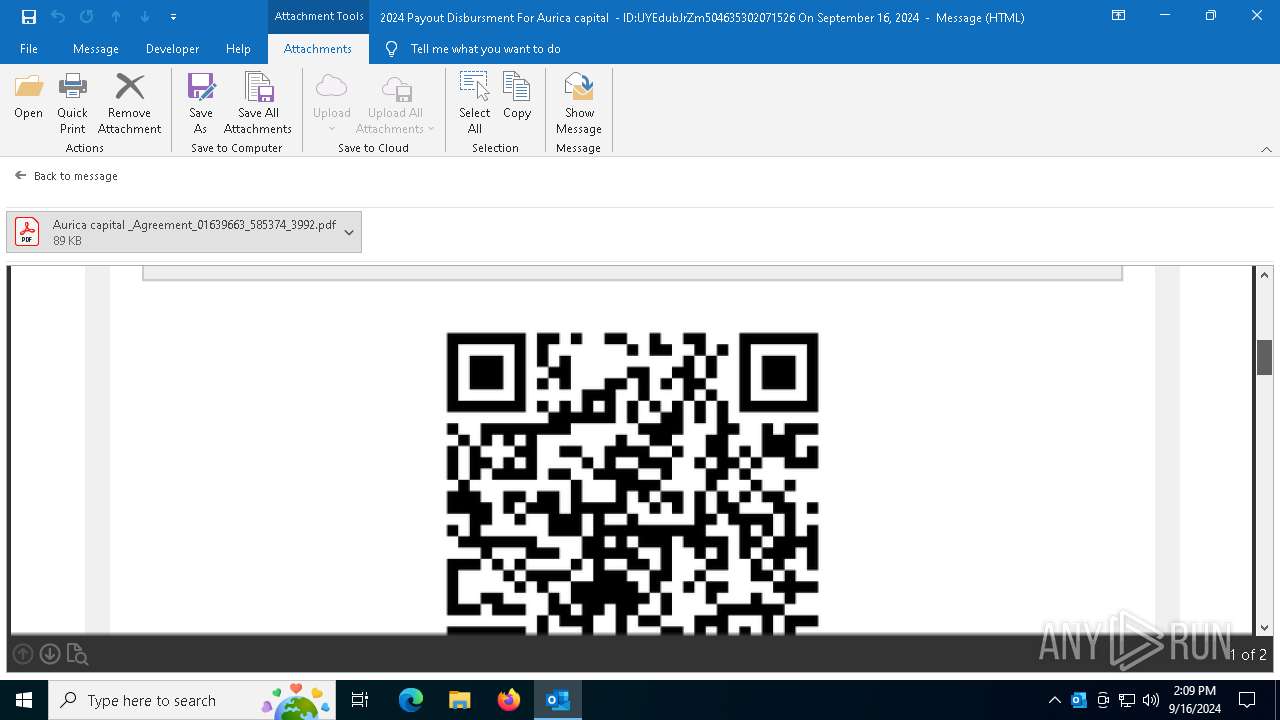
Task: Switch to the Developer tab
Action: [172, 49]
